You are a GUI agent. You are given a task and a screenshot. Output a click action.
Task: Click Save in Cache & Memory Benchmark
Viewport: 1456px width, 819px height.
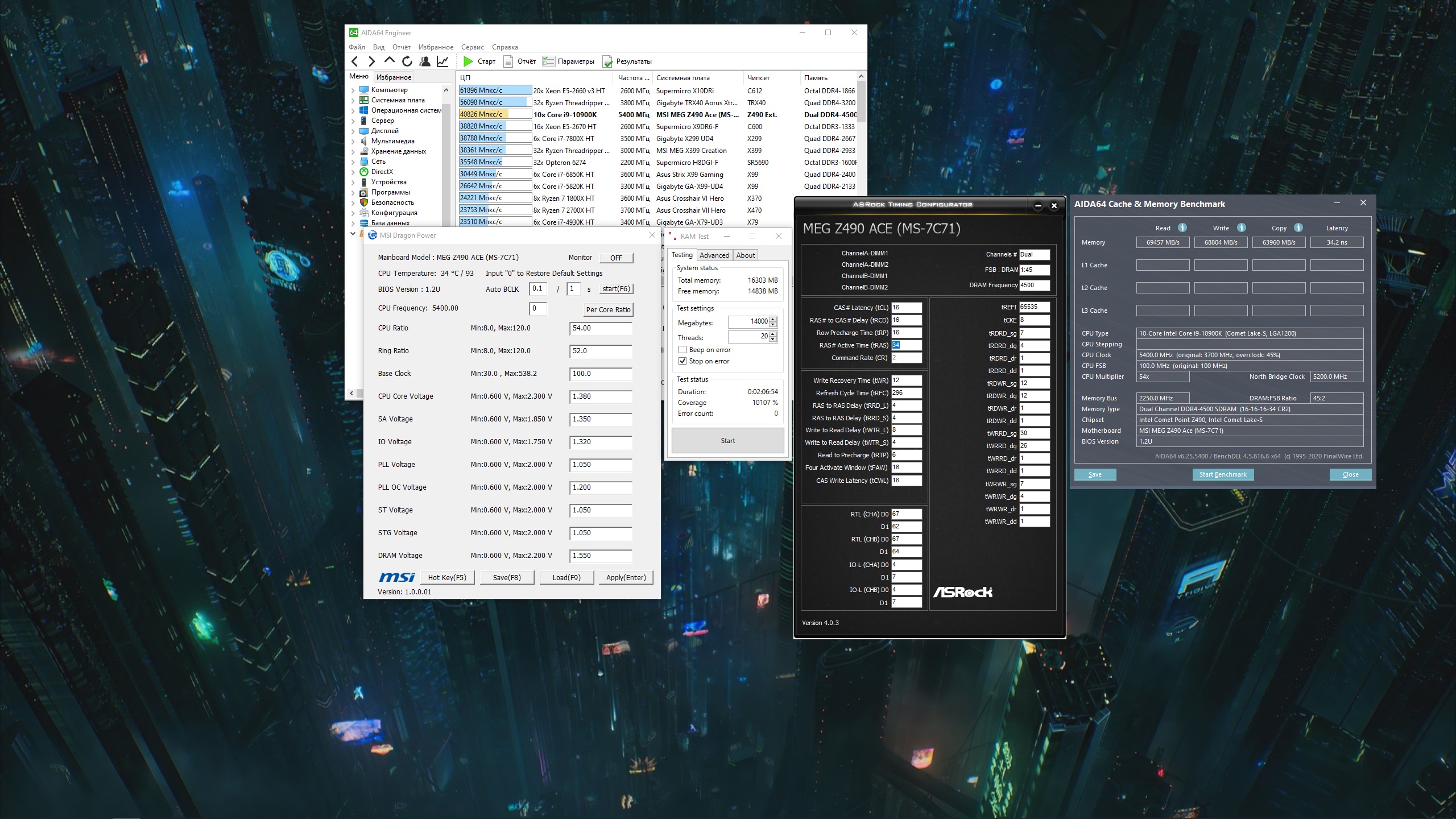[x=1095, y=474]
